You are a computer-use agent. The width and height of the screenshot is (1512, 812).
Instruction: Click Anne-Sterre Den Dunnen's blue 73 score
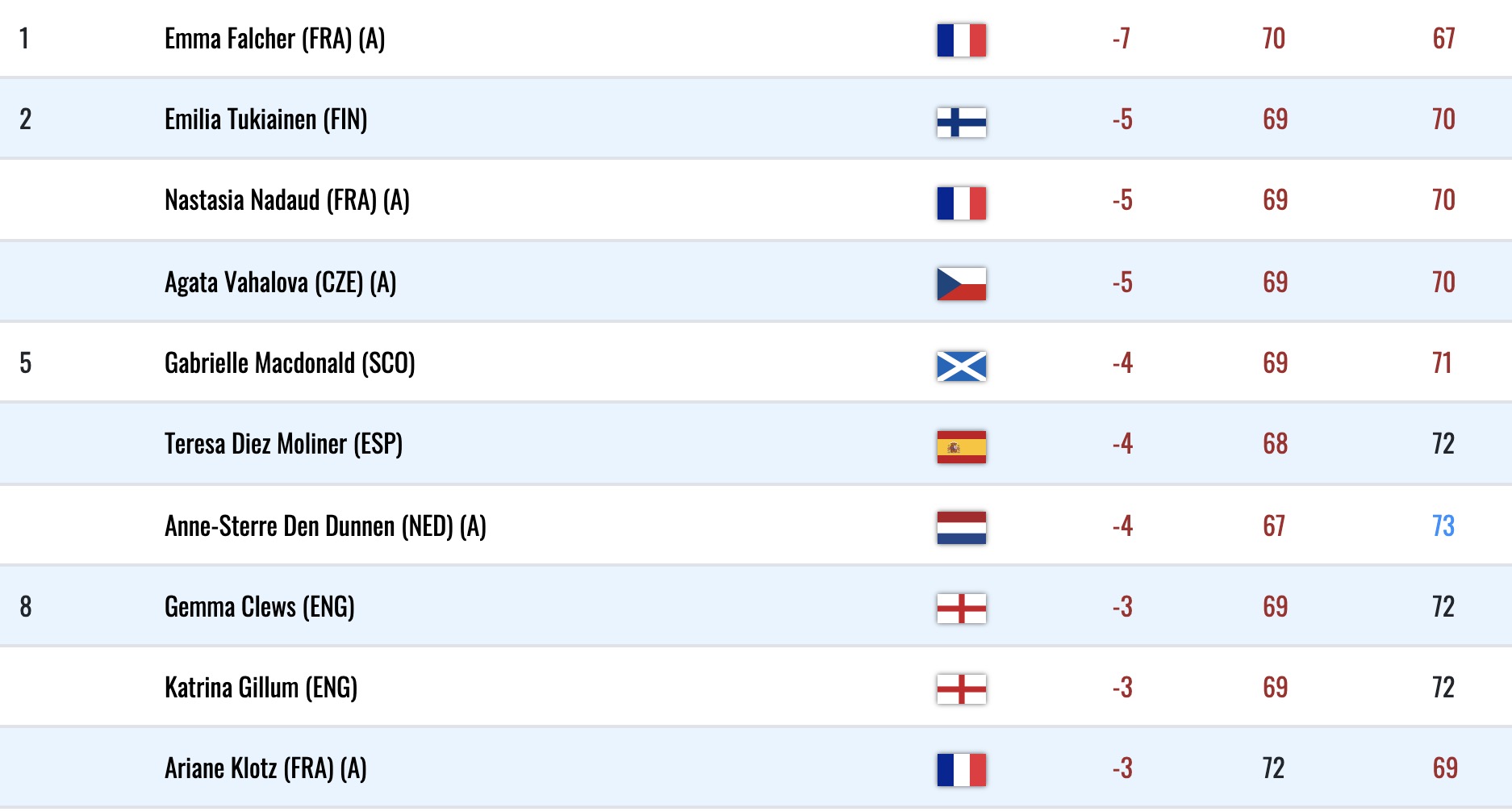(x=1443, y=526)
